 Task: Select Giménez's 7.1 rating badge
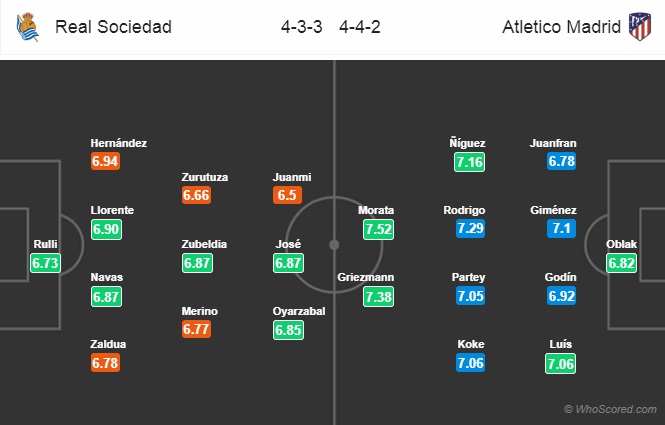click(560, 229)
